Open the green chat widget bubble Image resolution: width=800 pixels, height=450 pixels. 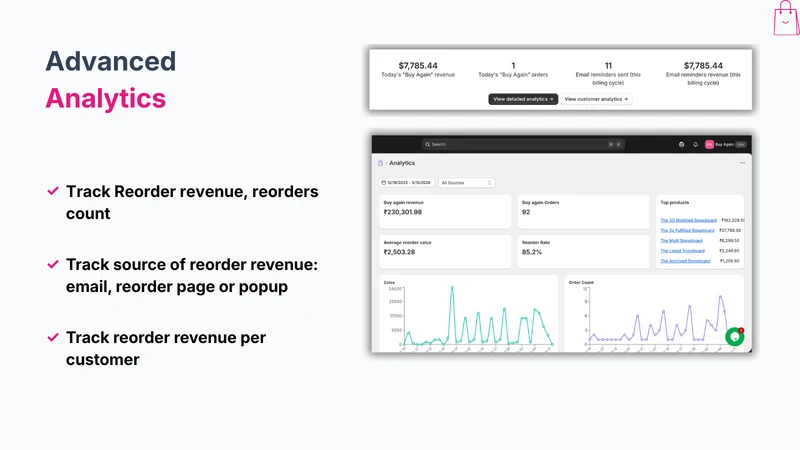tap(735, 337)
